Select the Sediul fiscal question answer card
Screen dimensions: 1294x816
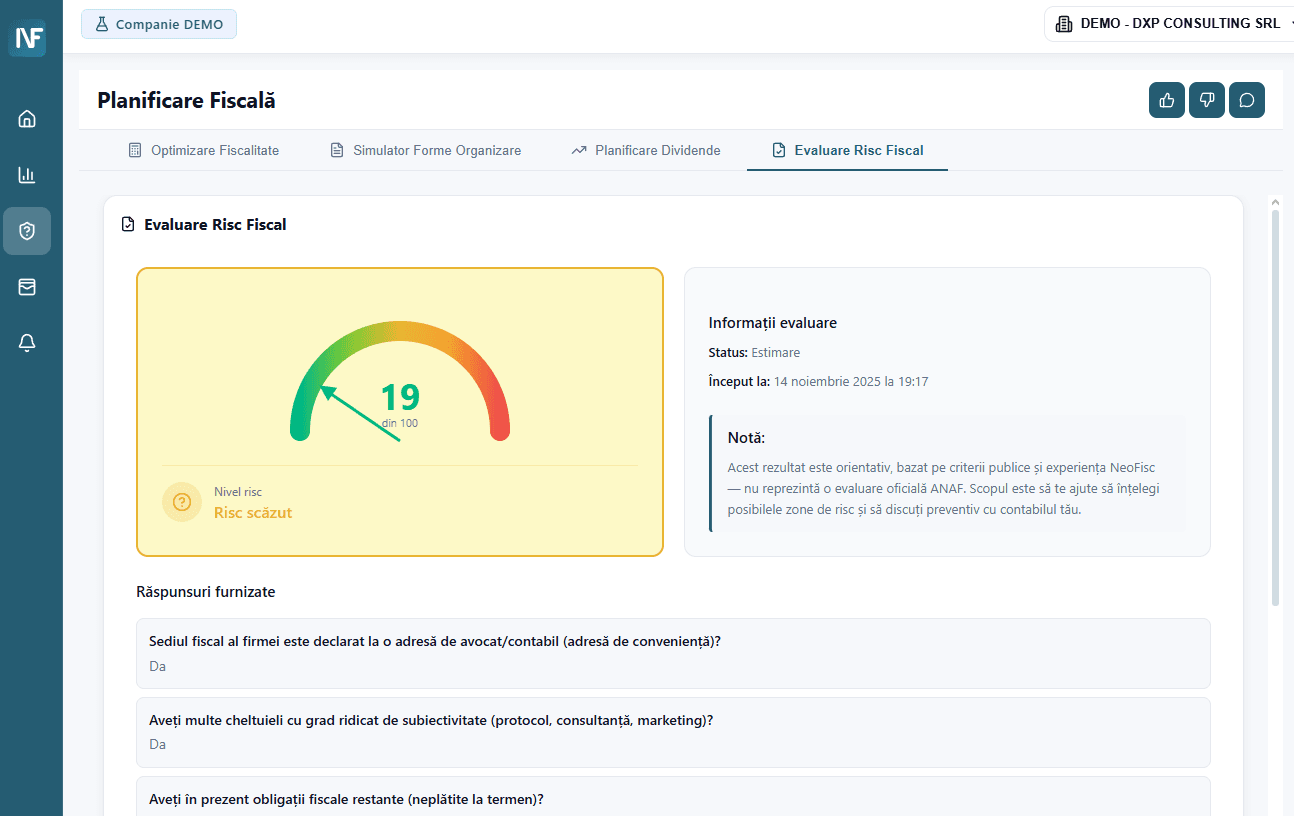point(673,653)
